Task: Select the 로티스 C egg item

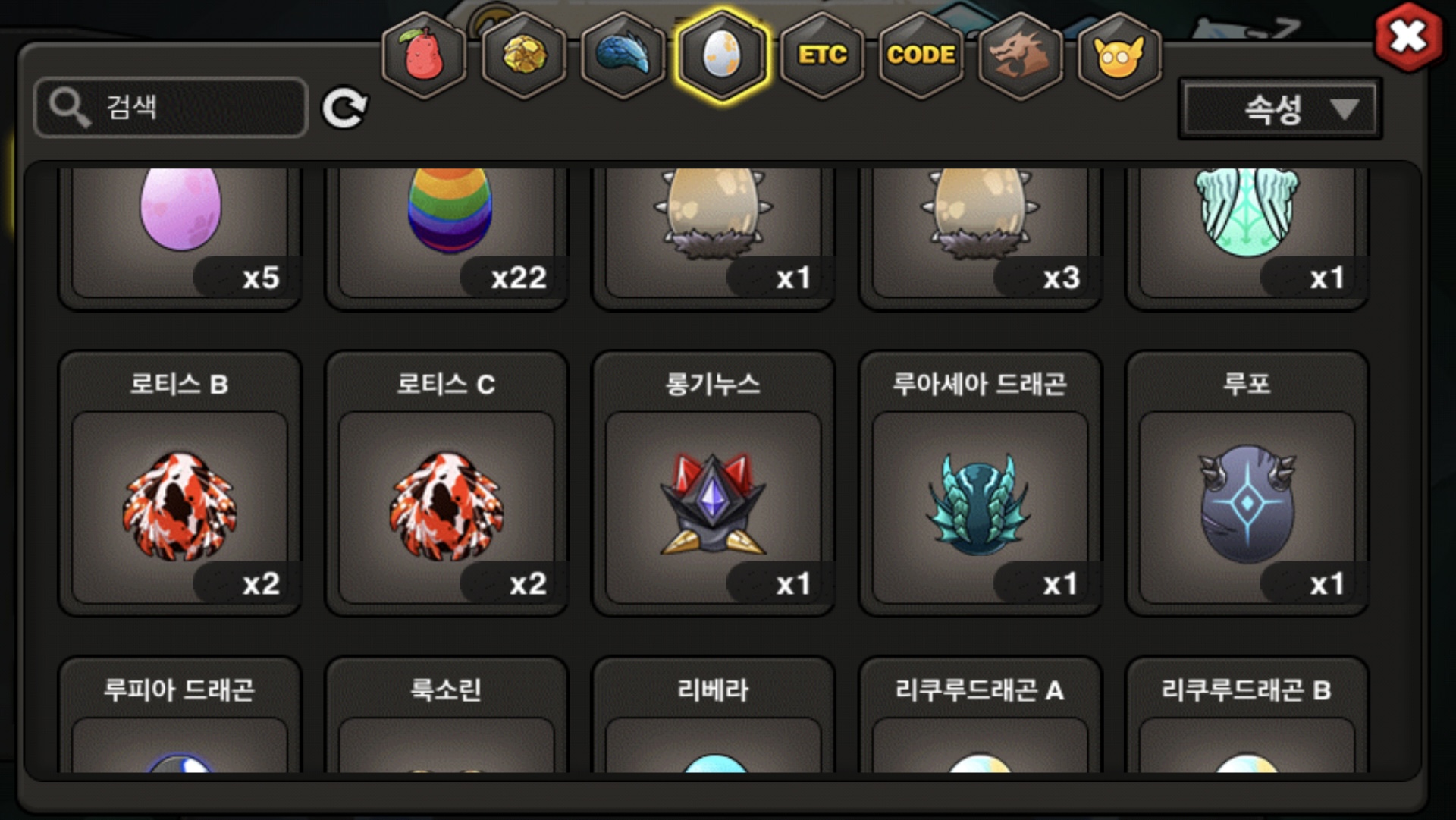Action: point(447,483)
